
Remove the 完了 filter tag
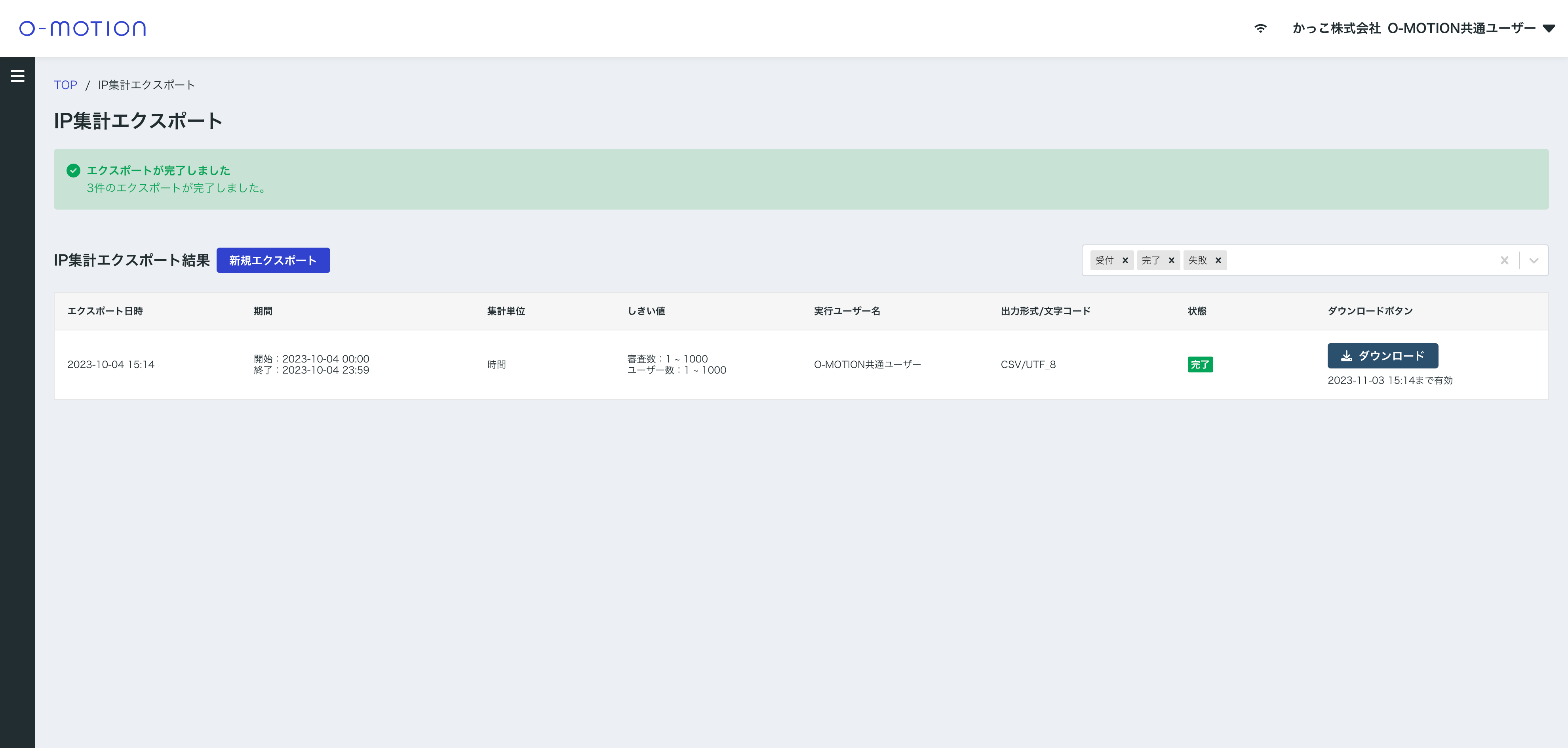tap(1171, 261)
